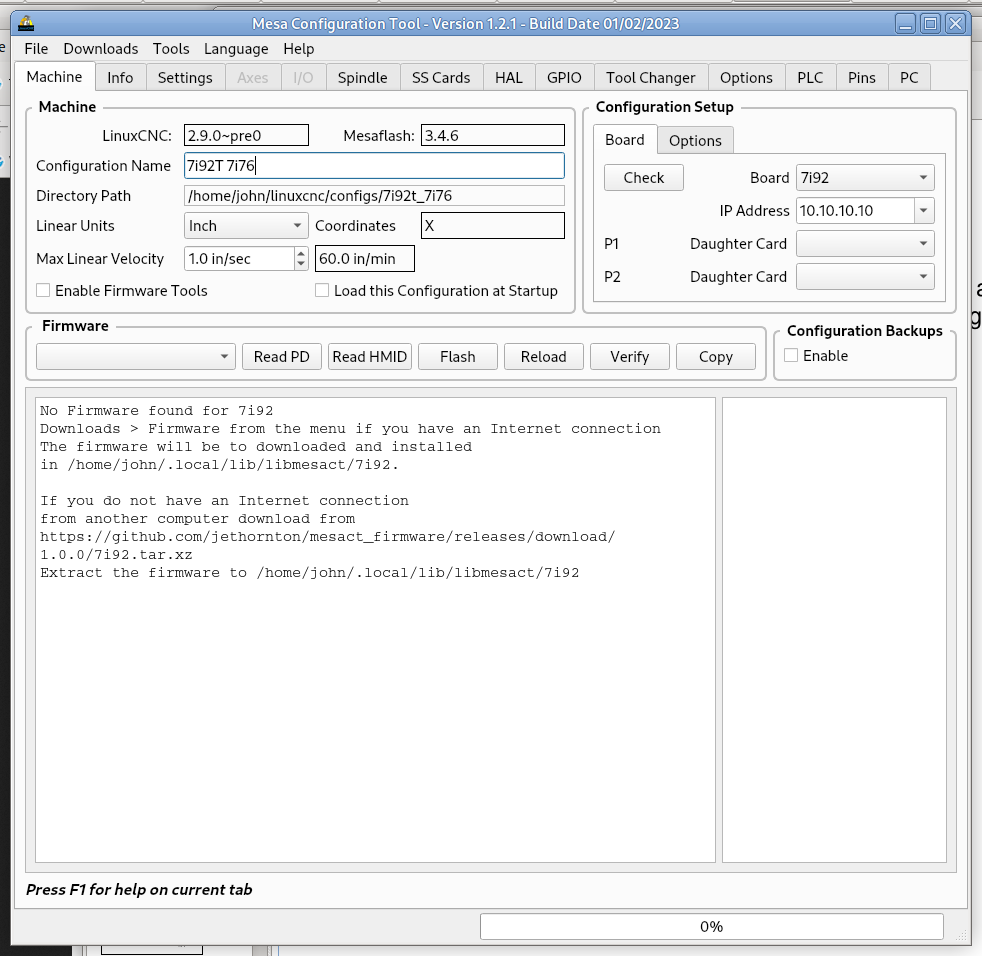This screenshot has height=956, width=982.
Task: Click the Read PD button
Action: [x=282, y=356]
